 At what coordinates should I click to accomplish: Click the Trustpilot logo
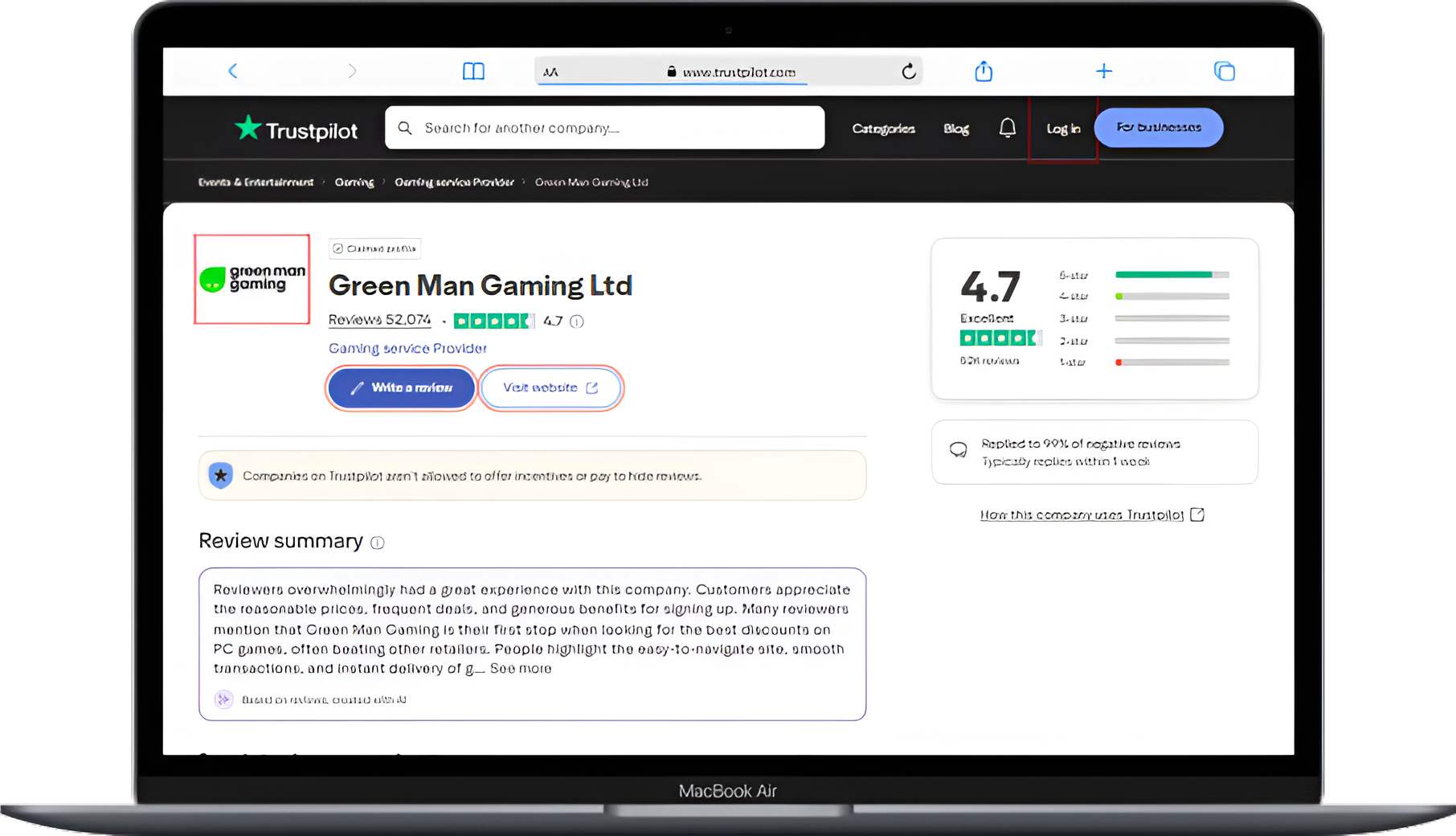point(296,129)
